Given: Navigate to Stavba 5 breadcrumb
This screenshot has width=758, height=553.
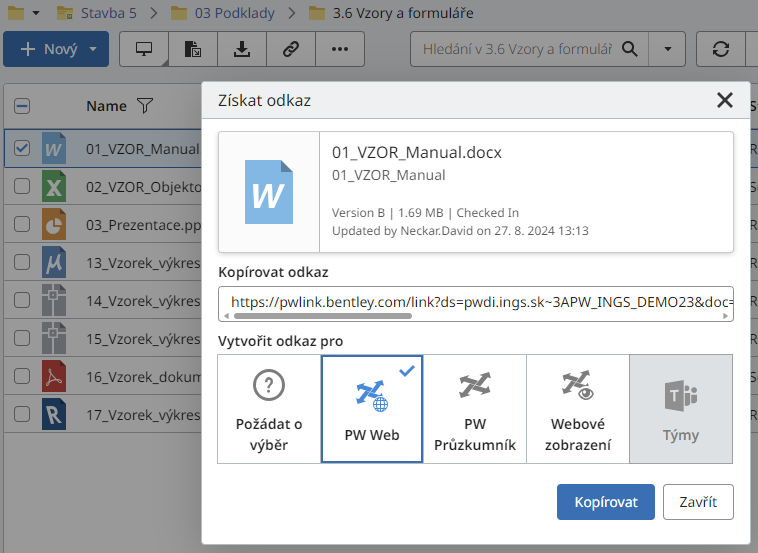Looking at the screenshot, I should pos(108,13).
